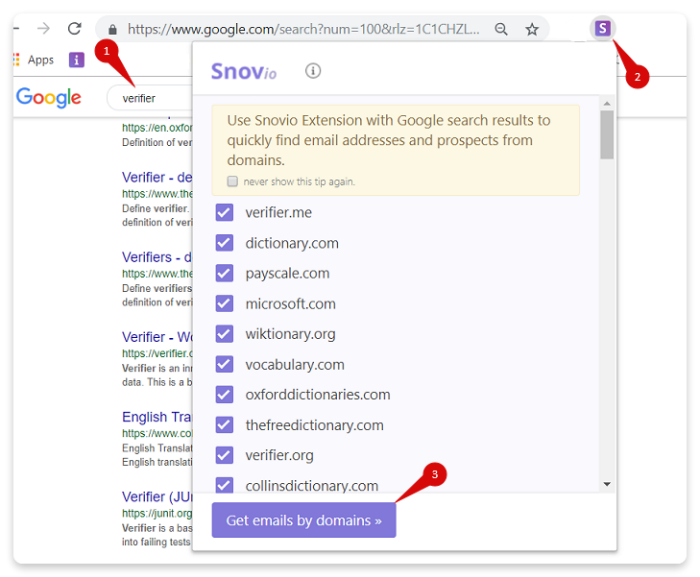Click the 'https://en.oxfor' result URL
Viewport: 700px width, 577px height.
pyautogui.click(x=157, y=128)
